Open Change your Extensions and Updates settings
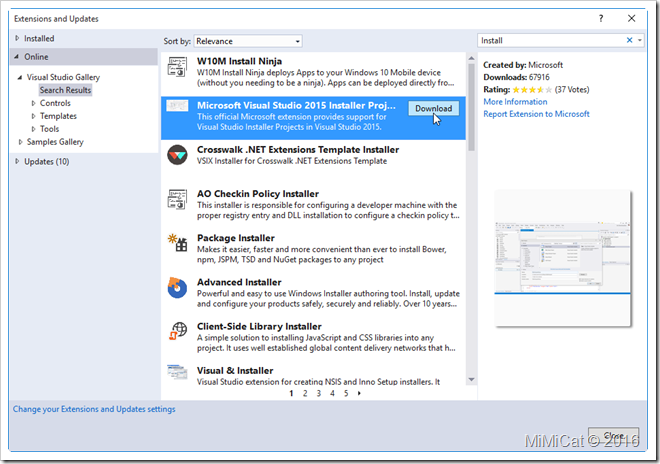 (94, 409)
